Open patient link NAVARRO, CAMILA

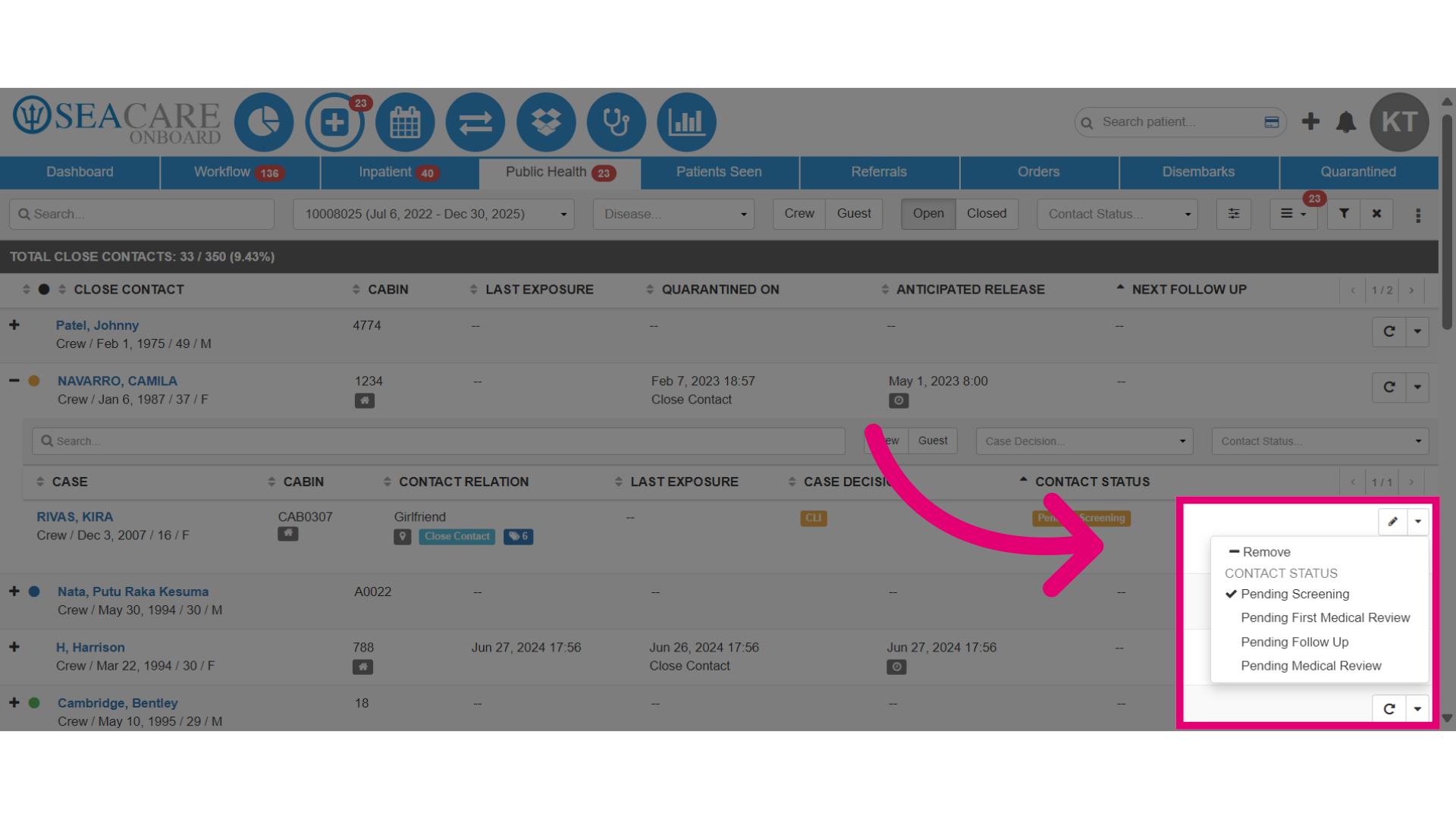[118, 381]
